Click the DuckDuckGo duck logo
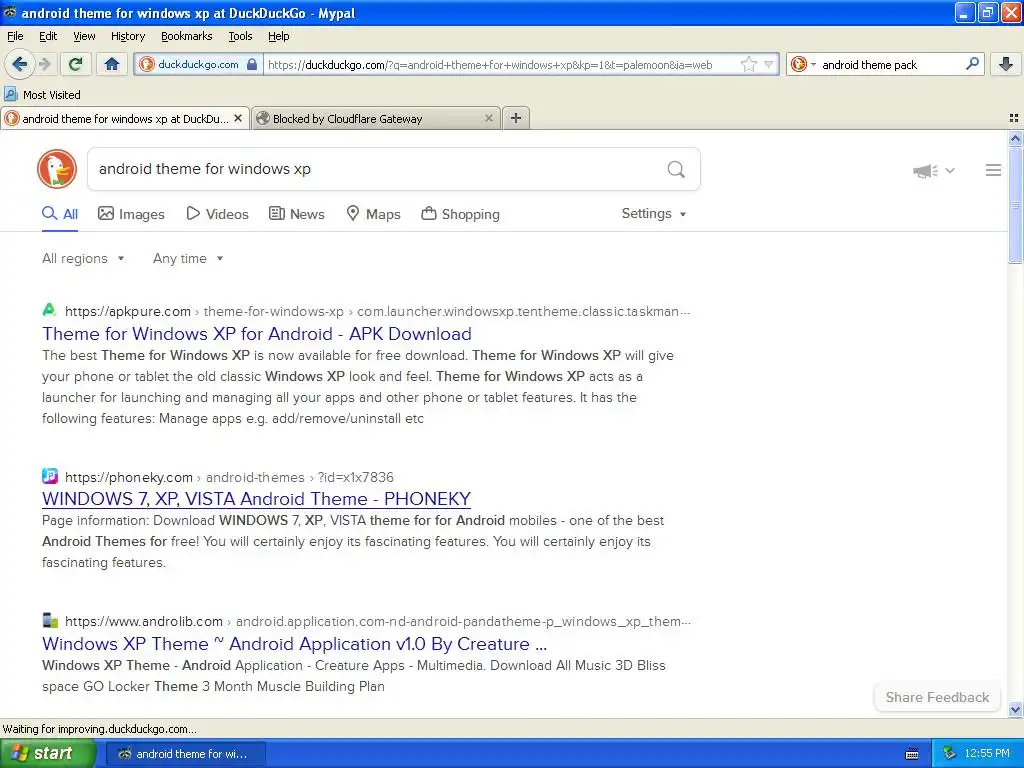Viewport: 1024px width, 768px height. pos(57,169)
